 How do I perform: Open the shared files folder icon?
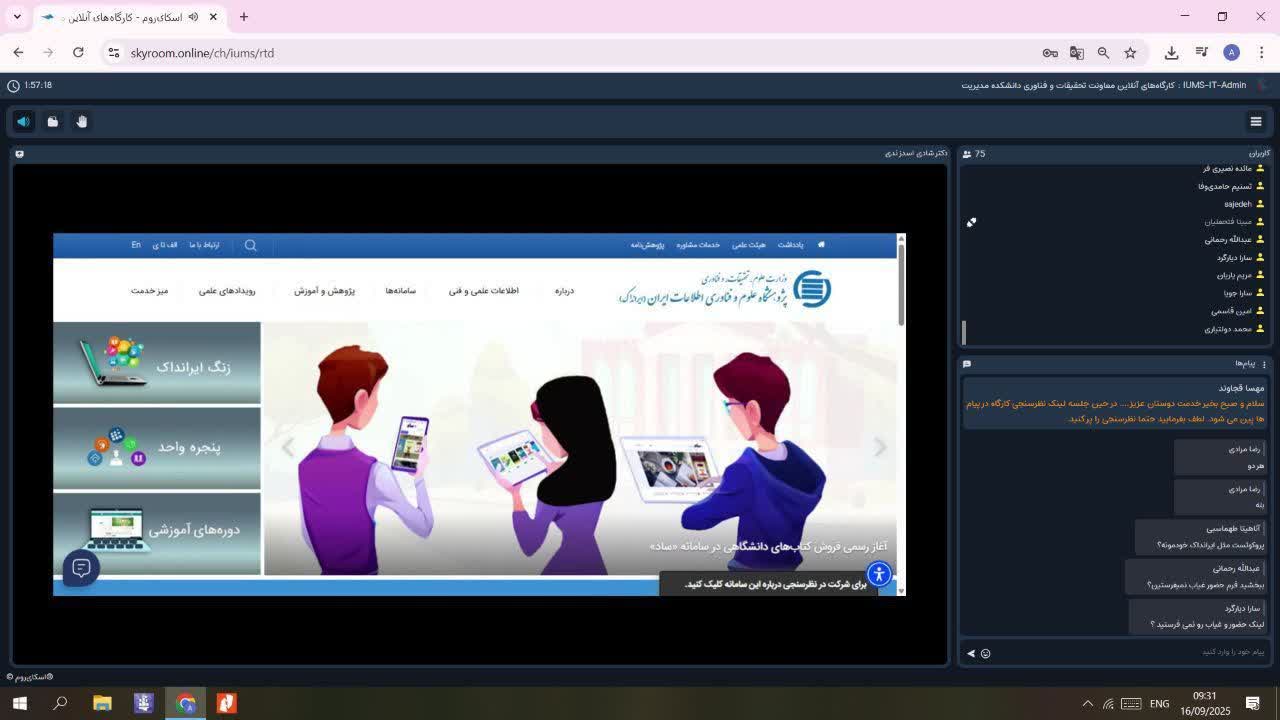coord(53,121)
